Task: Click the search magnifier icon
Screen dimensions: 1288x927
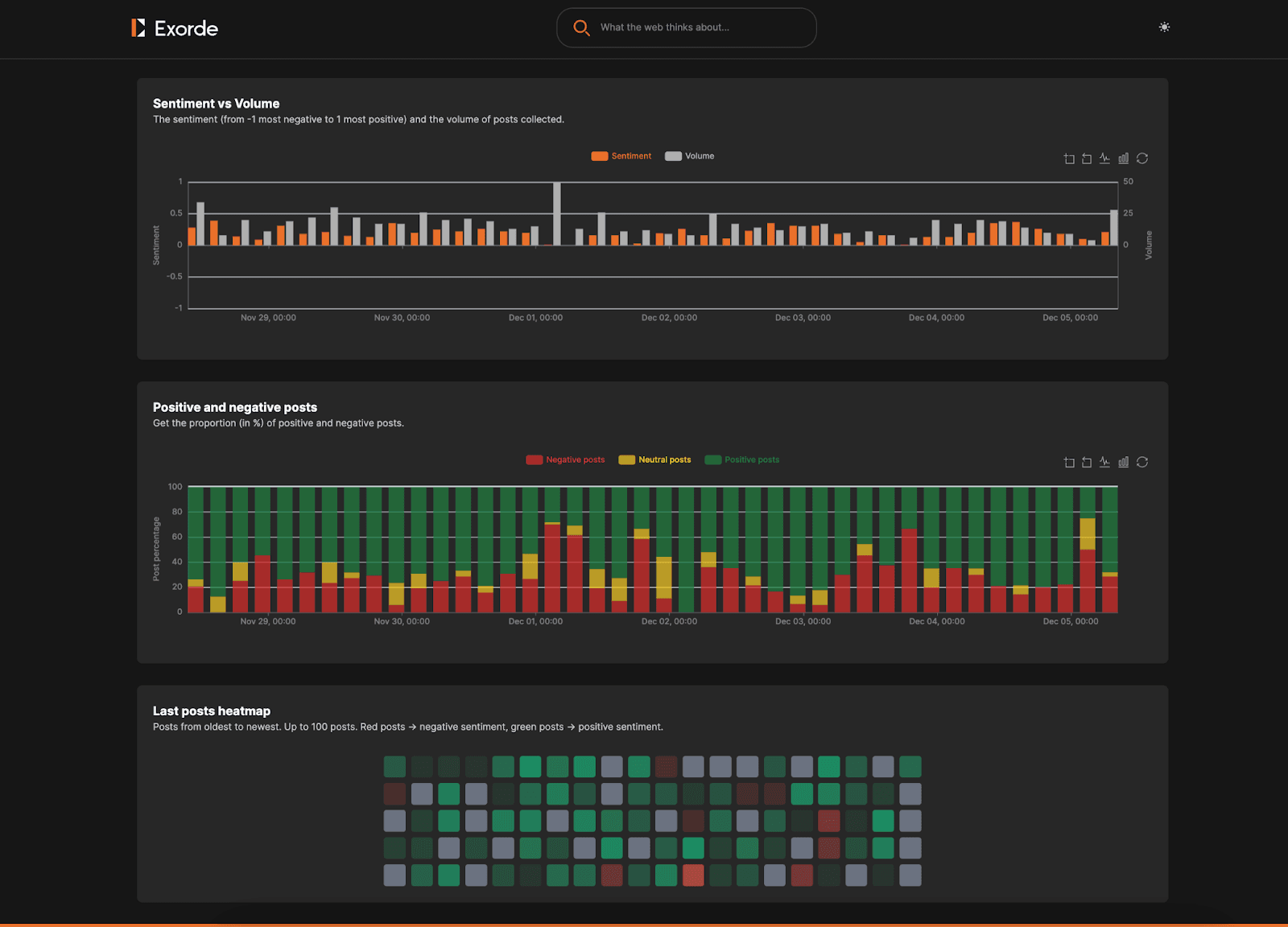Action: coord(580,27)
